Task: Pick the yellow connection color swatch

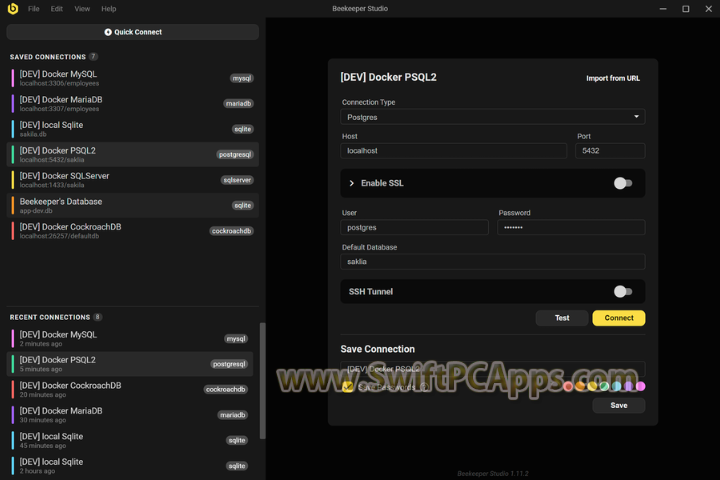Action: pos(592,386)
